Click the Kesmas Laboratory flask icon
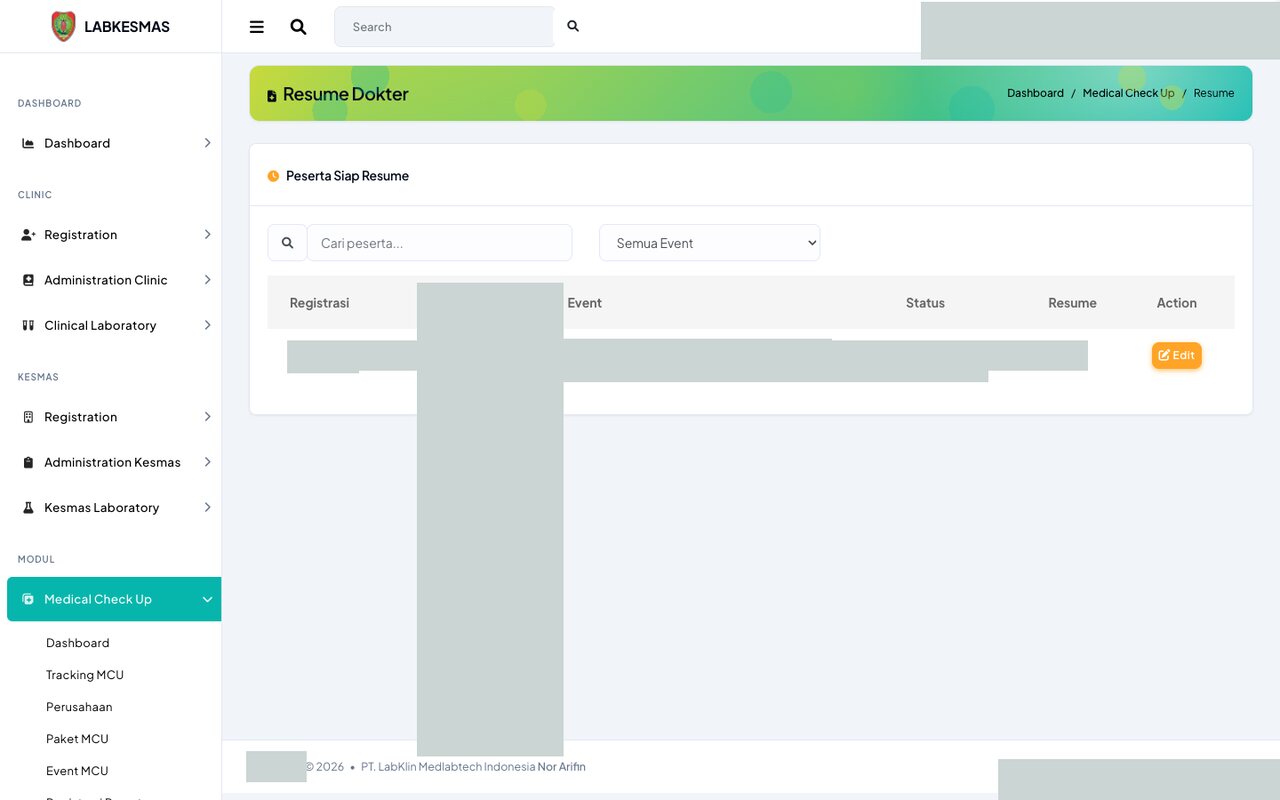This screenshot has width=1280, height=800. point(28,508)
